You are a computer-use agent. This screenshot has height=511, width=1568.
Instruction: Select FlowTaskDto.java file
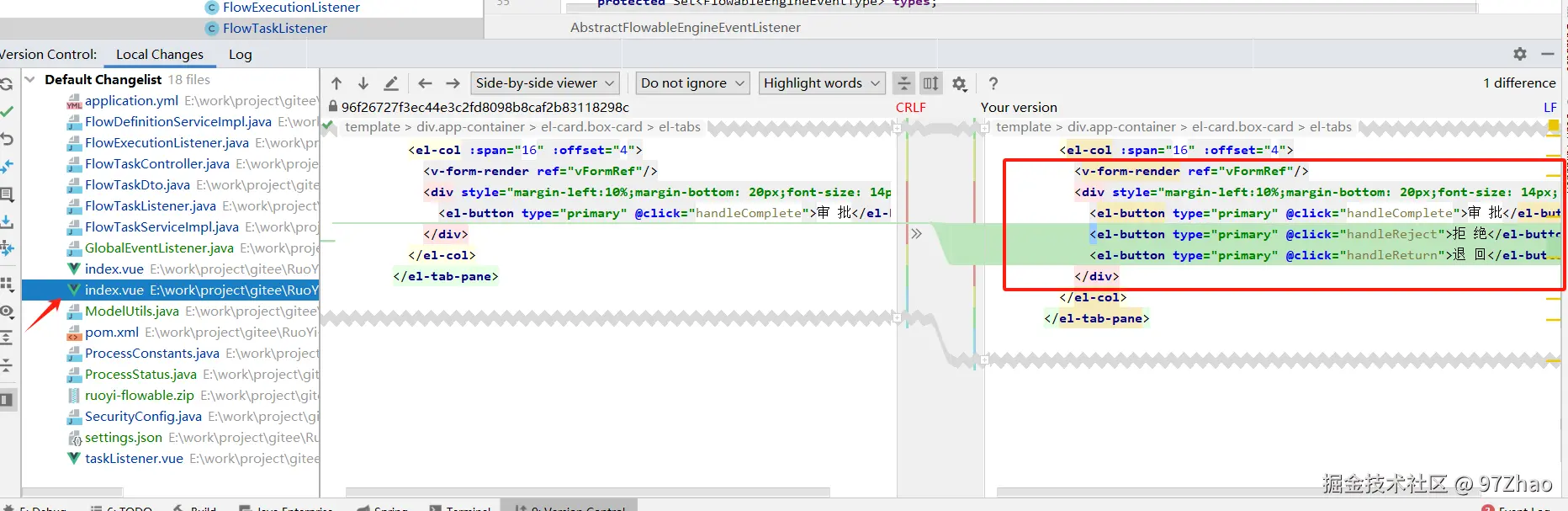171,184
